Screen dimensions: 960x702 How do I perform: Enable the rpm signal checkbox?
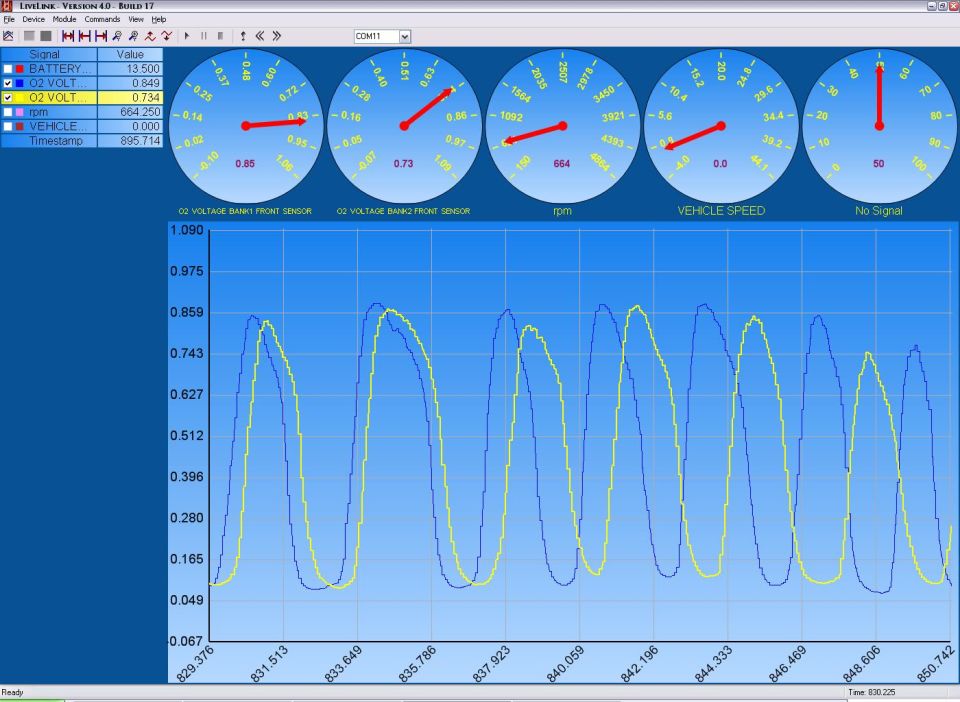[x=8, y=112]
